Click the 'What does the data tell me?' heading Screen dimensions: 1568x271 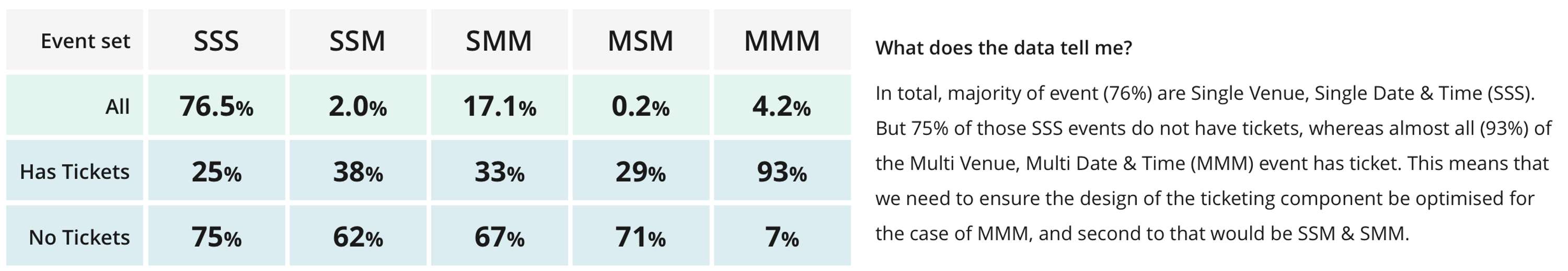pyautogui.click(x=1003, y=48)
